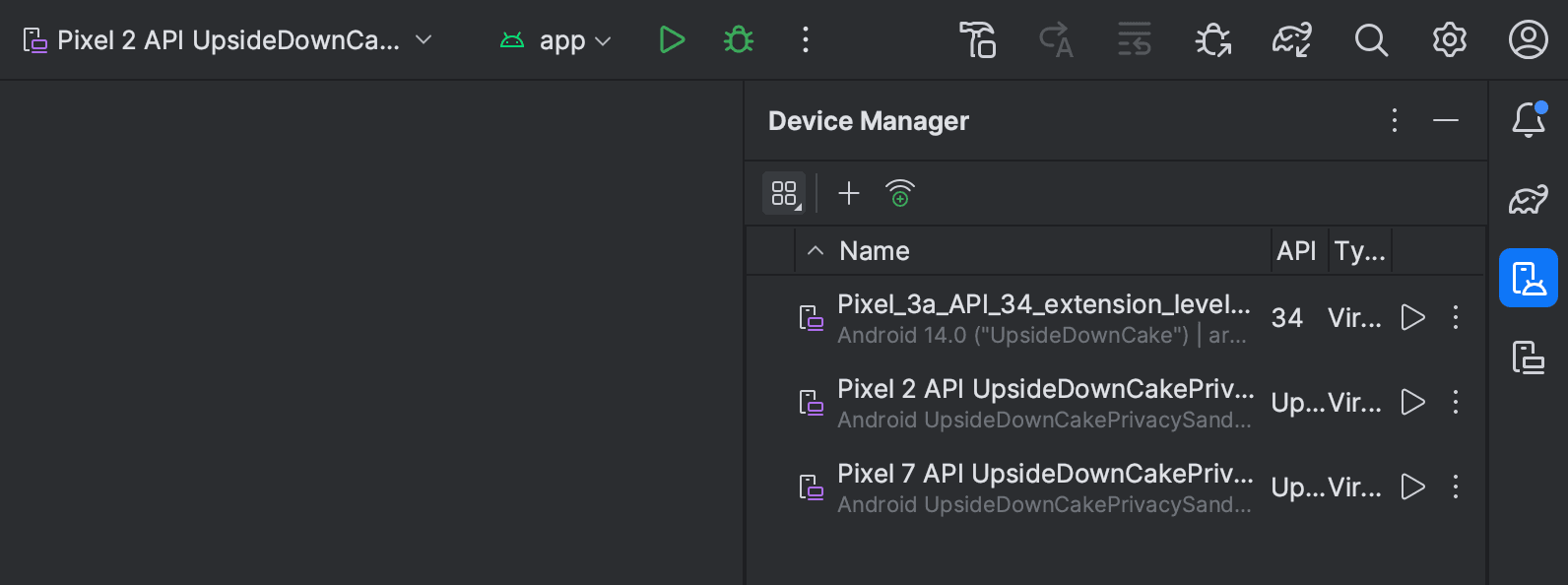Viewport: 1568px width, 585px height.
Task: Debug the app with the bug icon
Action: click(739, 40)
